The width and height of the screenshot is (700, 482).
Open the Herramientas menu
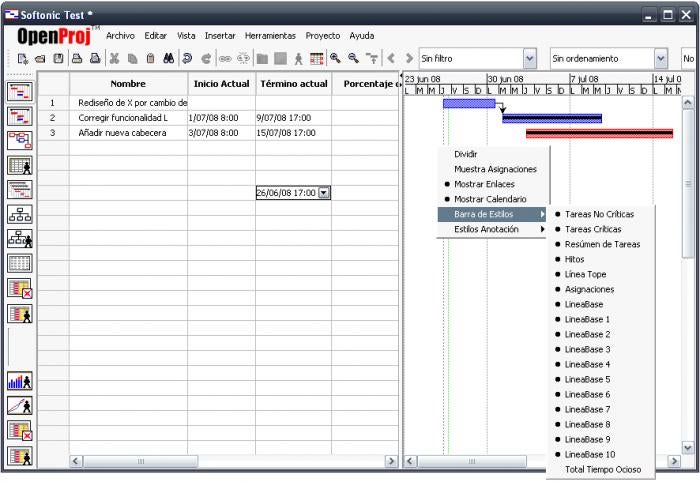(x=270, y=36)
